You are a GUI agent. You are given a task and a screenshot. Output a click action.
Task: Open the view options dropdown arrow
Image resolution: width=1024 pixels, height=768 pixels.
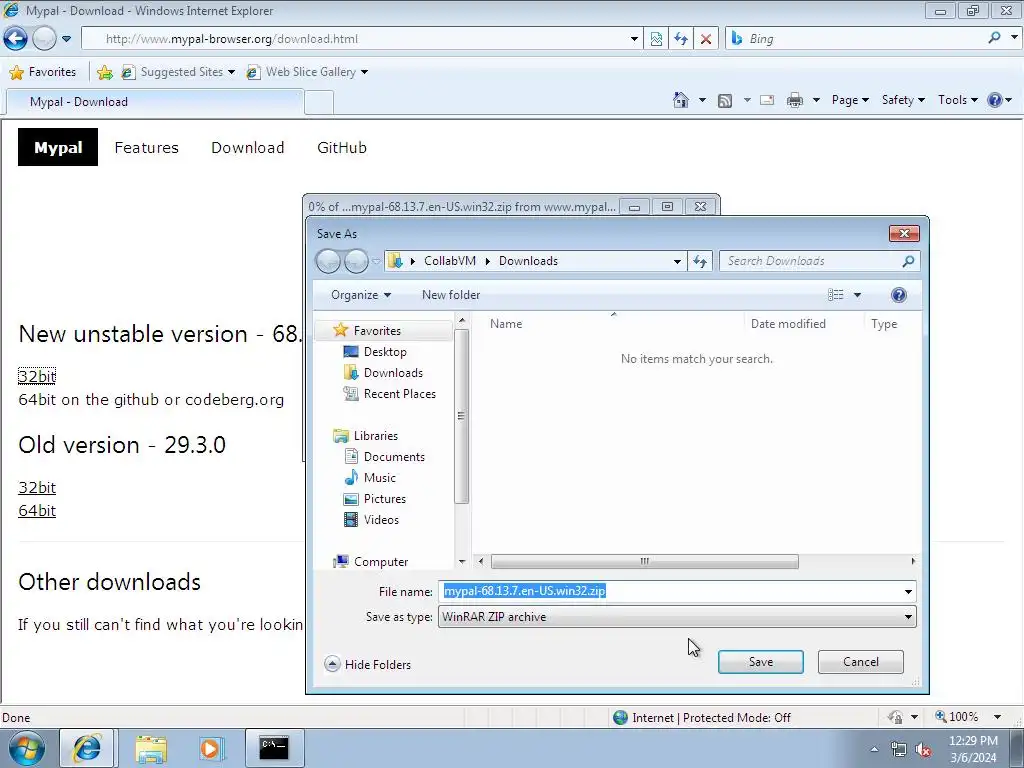[x=857, y=295]
